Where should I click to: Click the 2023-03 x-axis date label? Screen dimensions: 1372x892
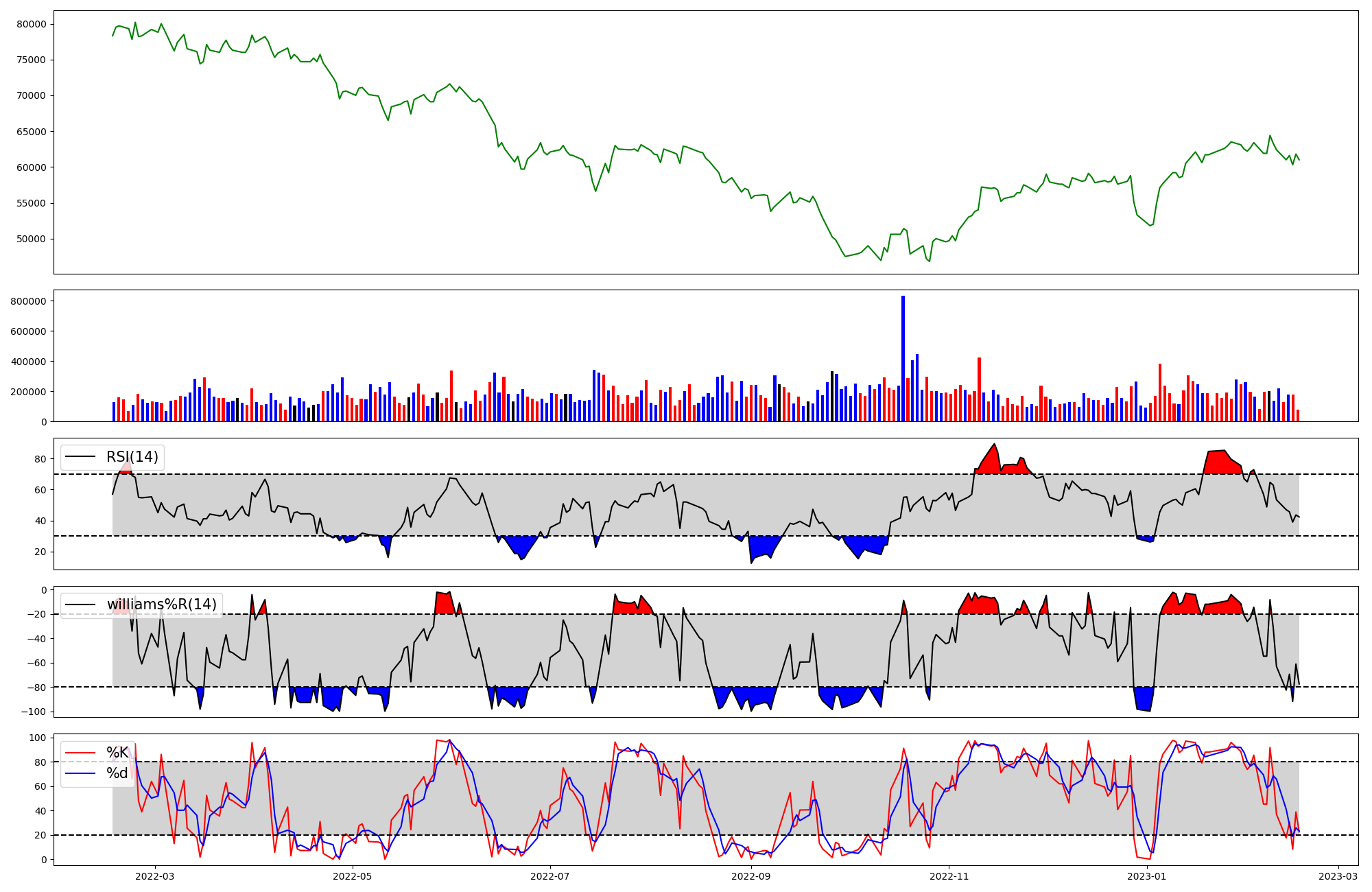point(1338,876)
